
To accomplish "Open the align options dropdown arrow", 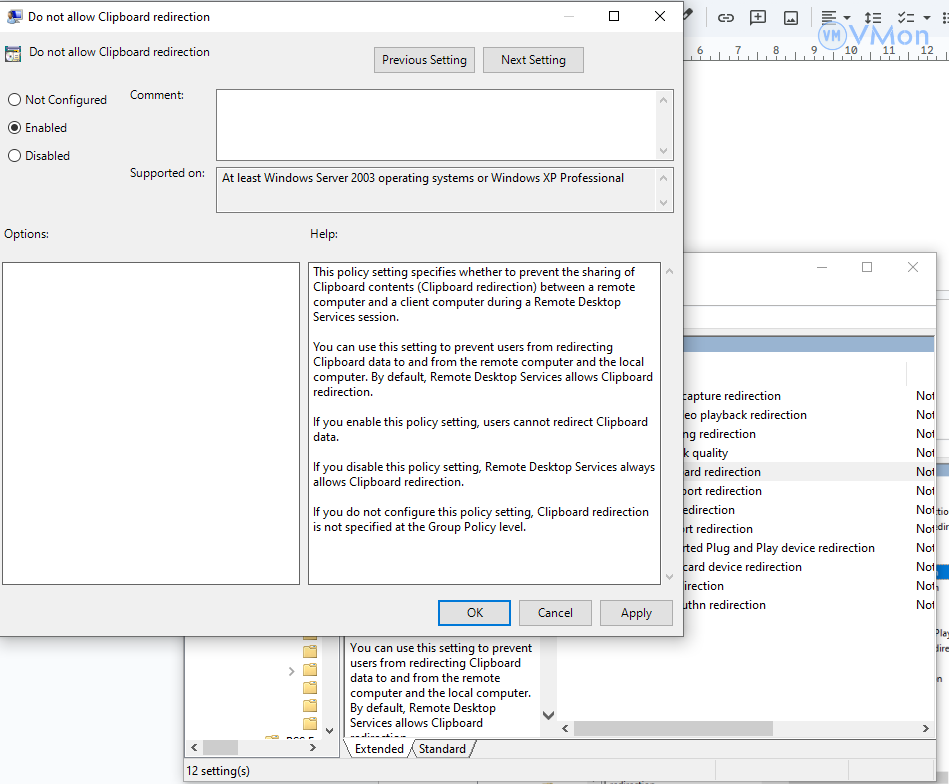I will click(x=847, y=18).
